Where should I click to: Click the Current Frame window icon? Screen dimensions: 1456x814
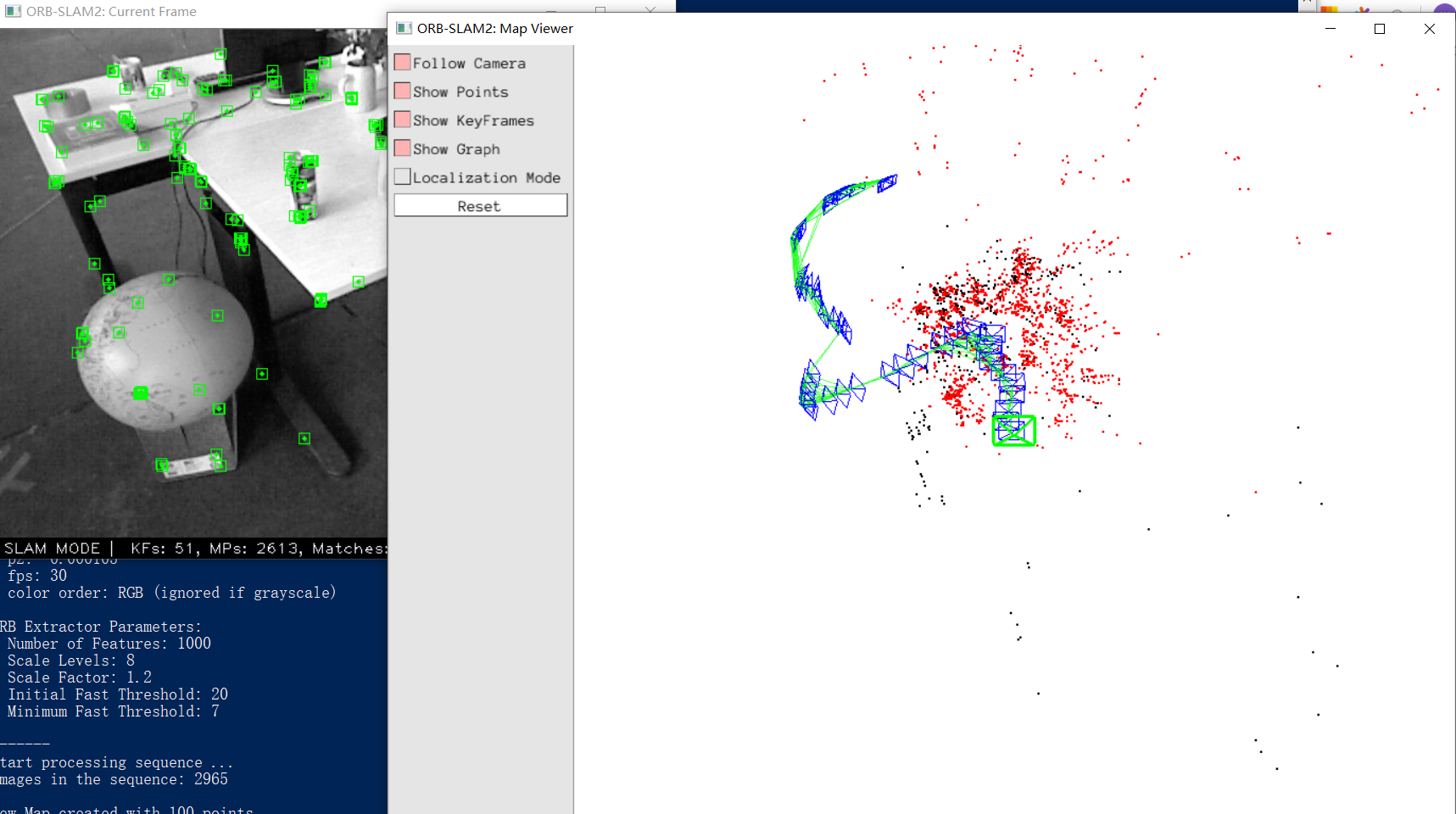(x=13, y=11)
